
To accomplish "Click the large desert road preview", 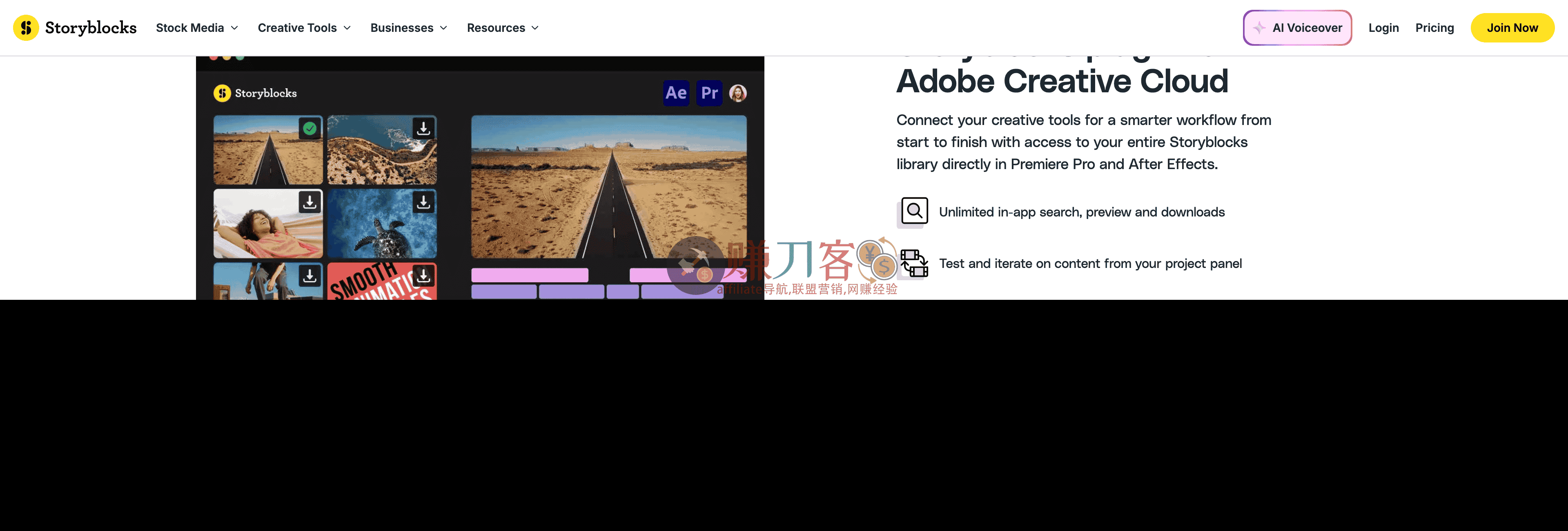I will 609,187.
